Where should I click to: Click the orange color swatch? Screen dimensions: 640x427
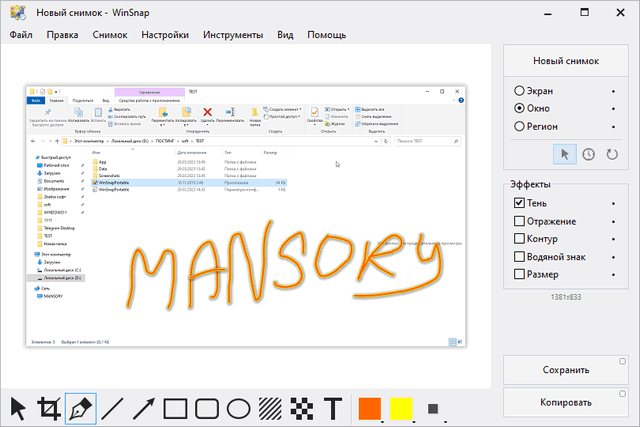click(370, 408)
